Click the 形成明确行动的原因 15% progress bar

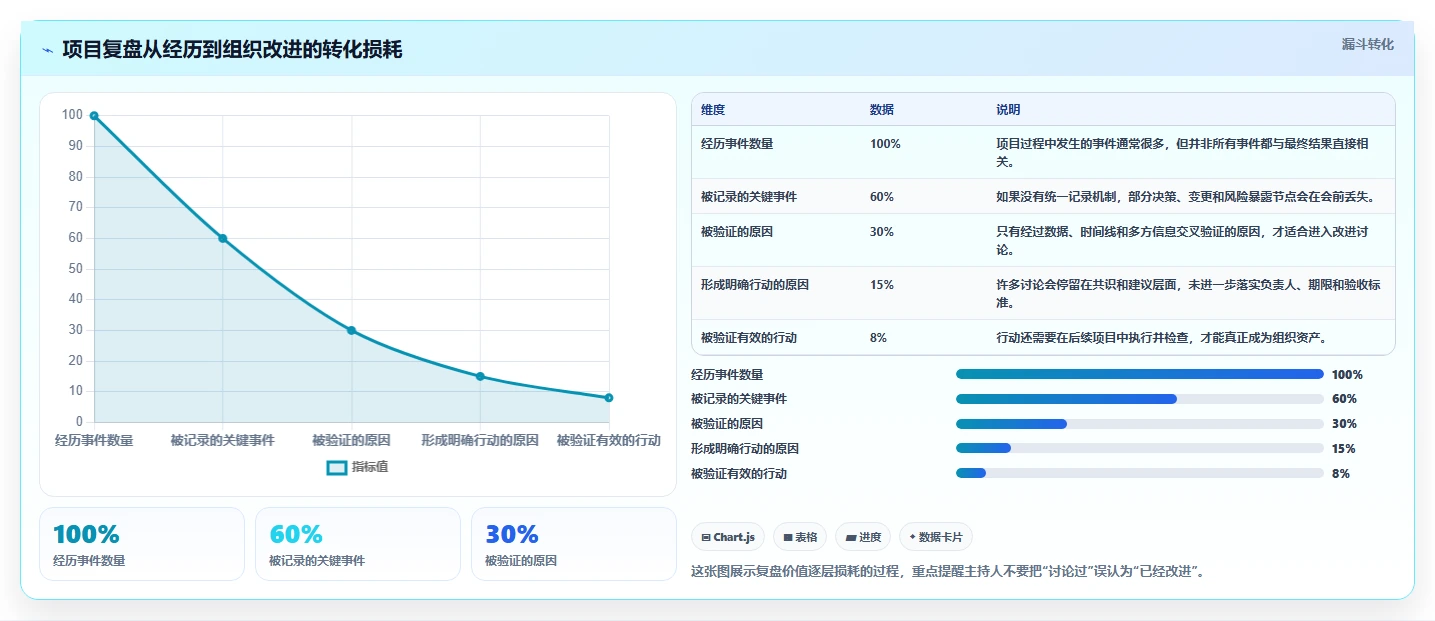click(x=1140, y=448)
